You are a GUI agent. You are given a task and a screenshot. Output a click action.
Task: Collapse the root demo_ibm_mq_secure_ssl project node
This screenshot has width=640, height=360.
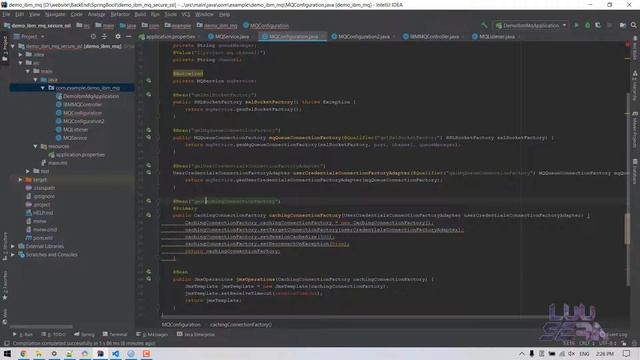click(x=13, y=46)
